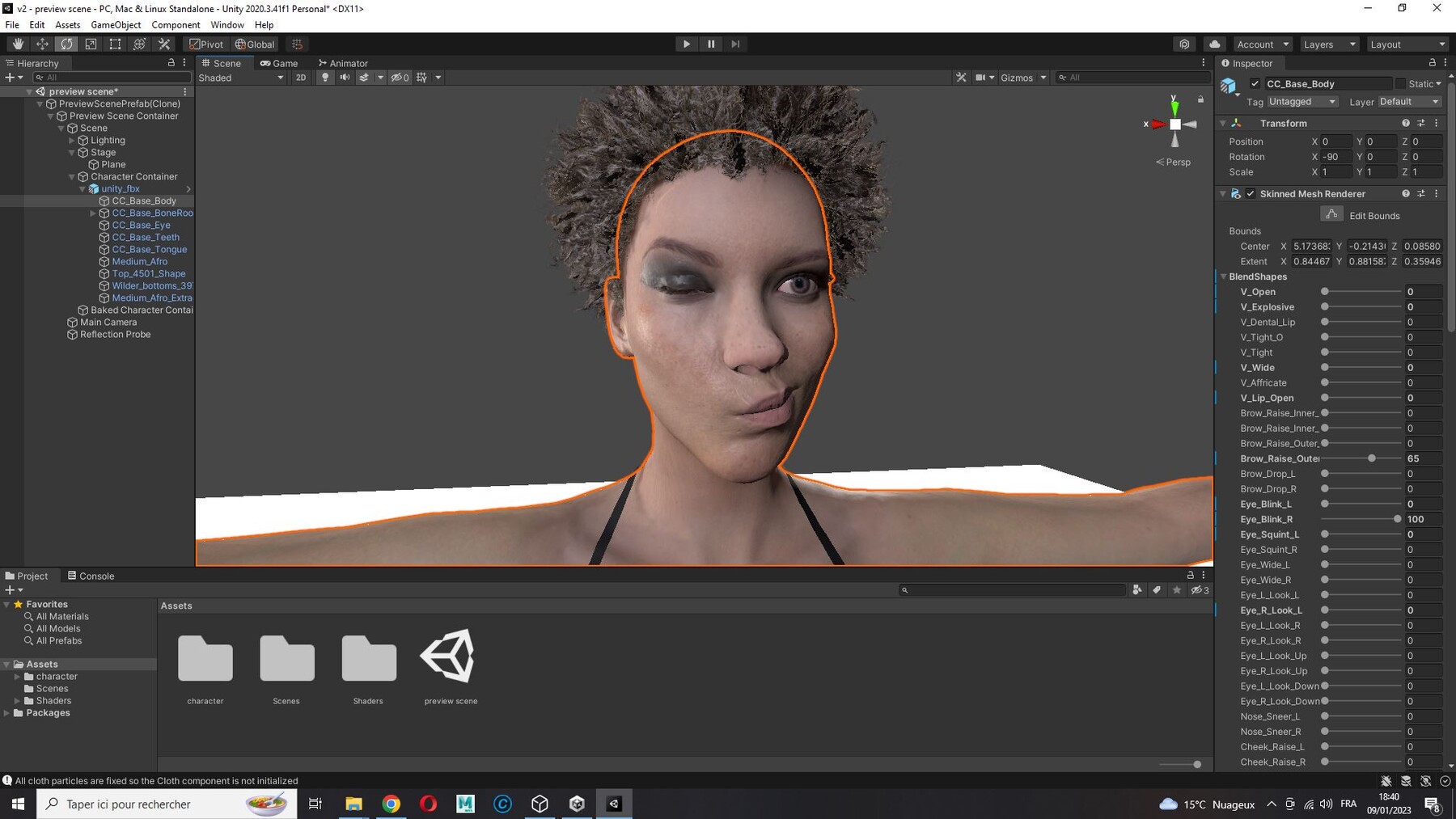Open the Shaded draw mode dropdown
The width and height of the screenshot is (1456, 819).
tap(241, 78)
